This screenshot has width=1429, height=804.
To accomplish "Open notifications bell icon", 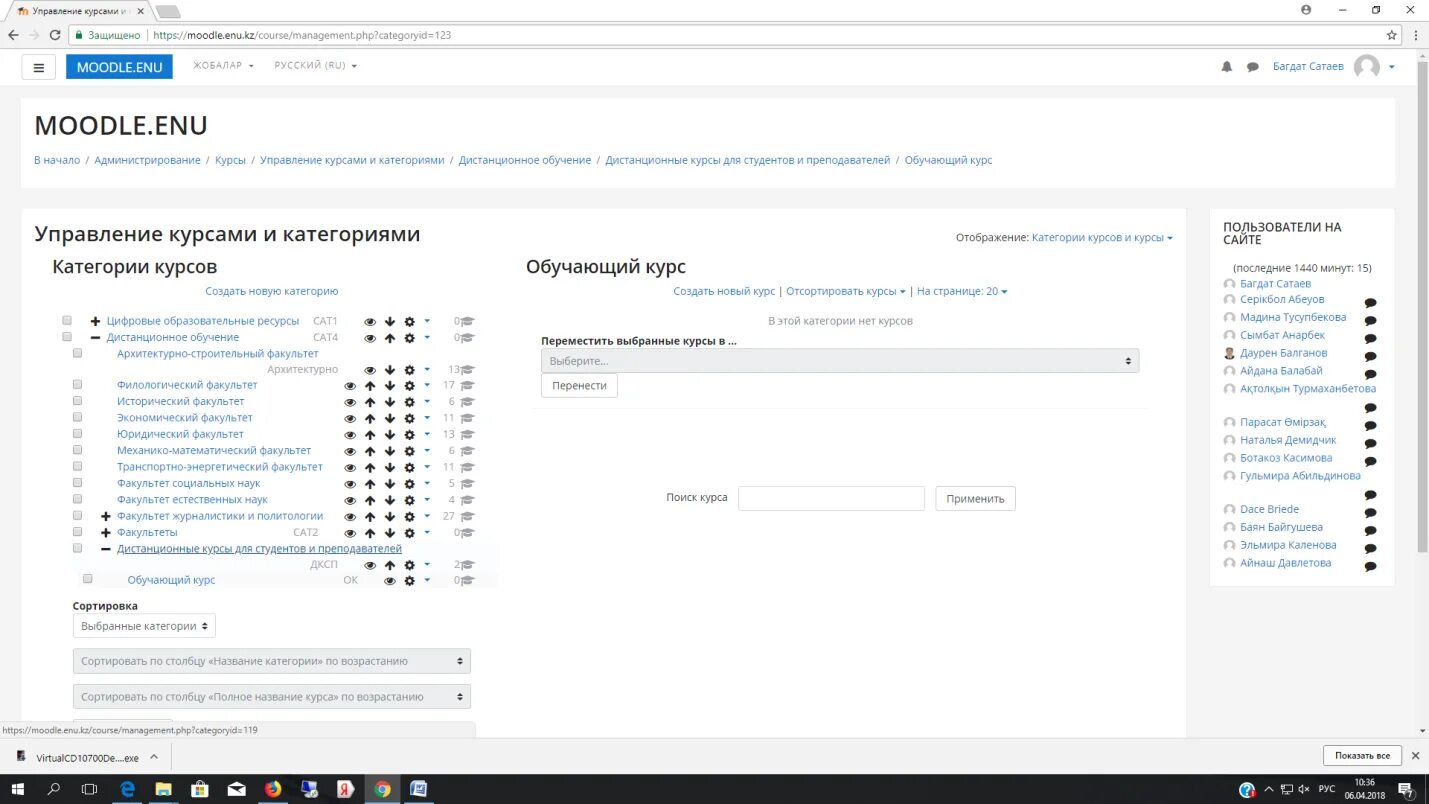I will coord(1227,67).
